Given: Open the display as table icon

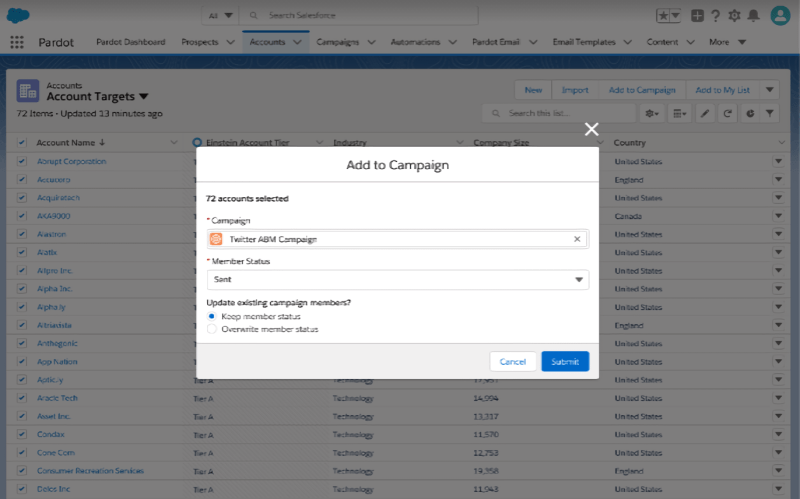Looking at the screenshot, I should point(680,113).
